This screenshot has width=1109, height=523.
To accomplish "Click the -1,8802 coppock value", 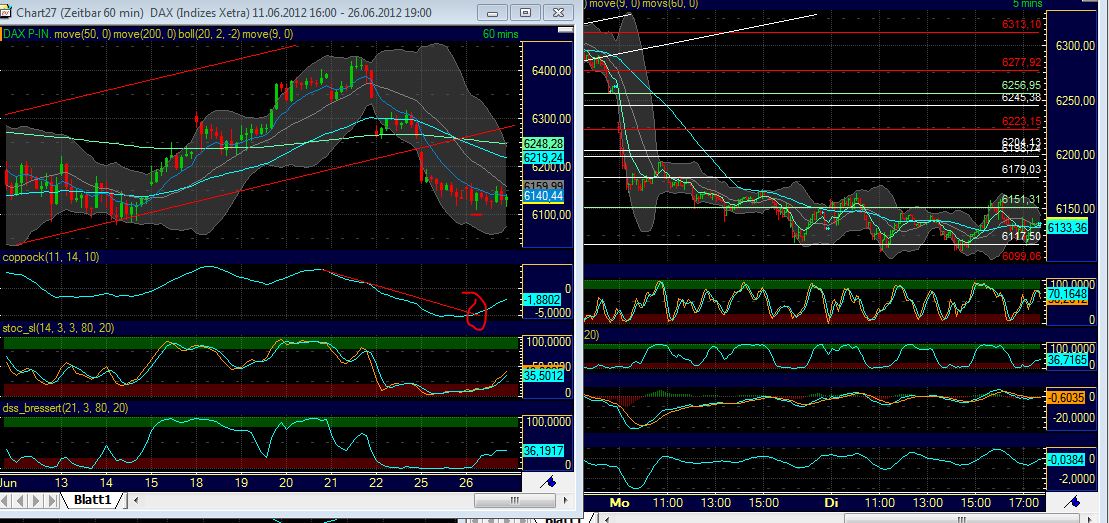I will tap(543, 299).
